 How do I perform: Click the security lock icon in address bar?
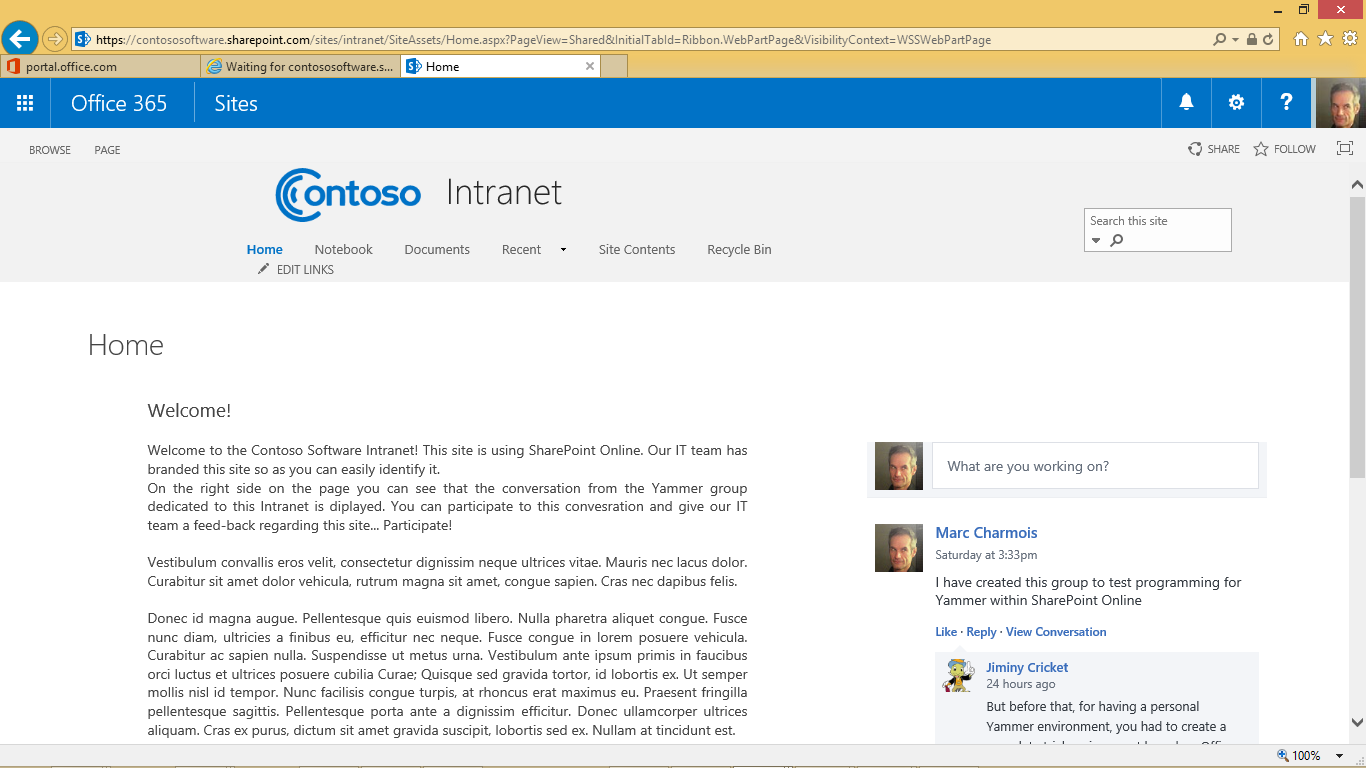click(1251, 40)
